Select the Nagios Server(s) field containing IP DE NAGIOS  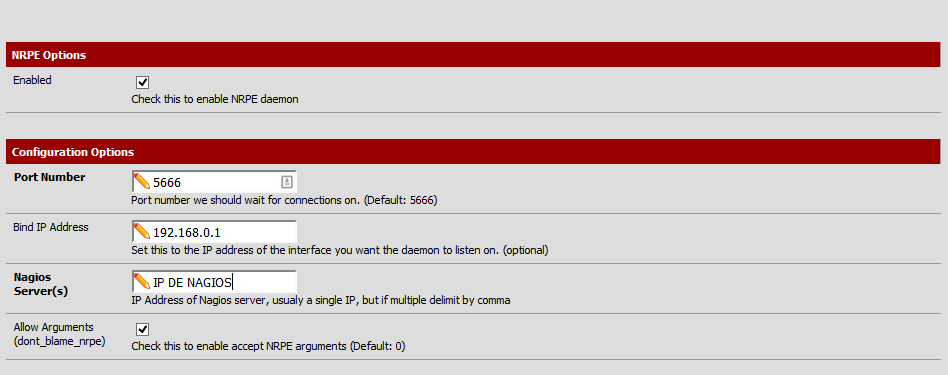coord(214,282)
